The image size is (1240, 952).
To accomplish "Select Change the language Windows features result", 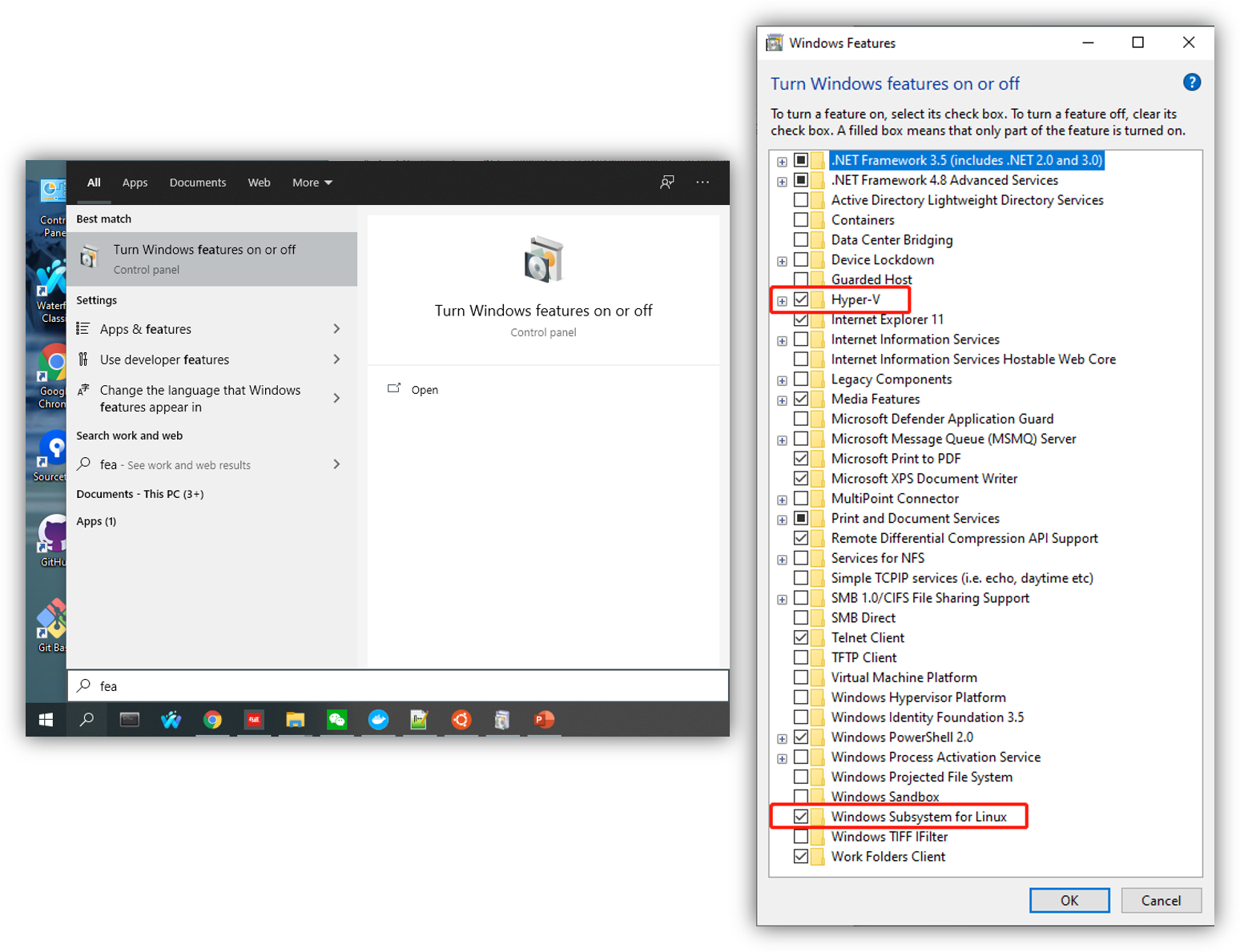I will click(212, 398).
